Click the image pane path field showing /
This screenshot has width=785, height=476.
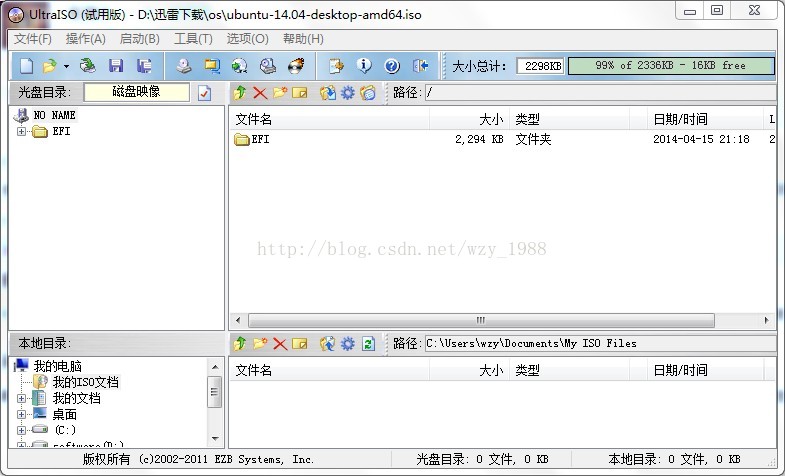tap(600, 93)
